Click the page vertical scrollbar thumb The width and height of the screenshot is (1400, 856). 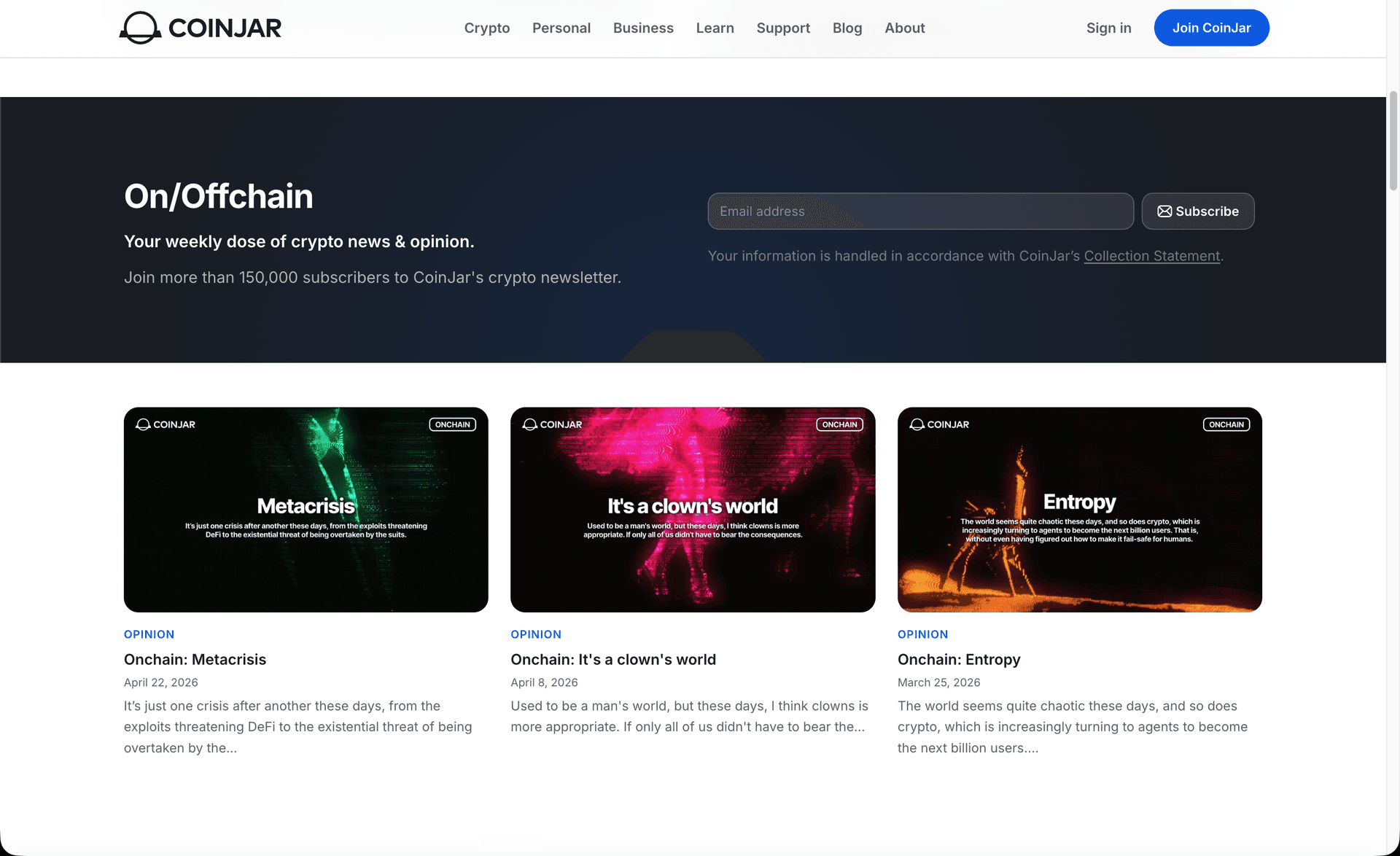[1393, 141]
